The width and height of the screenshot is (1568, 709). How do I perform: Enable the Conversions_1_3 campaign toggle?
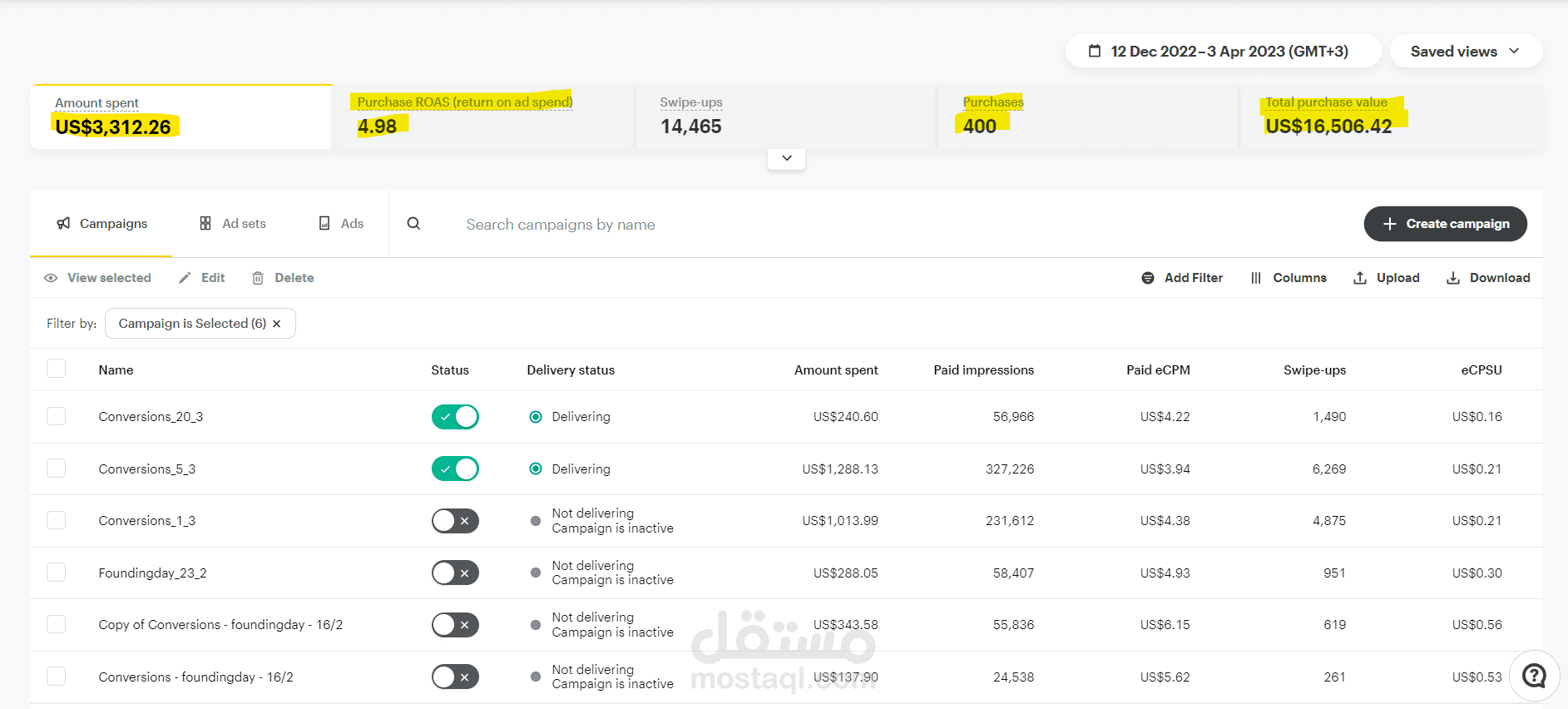[x=455, y=521]
